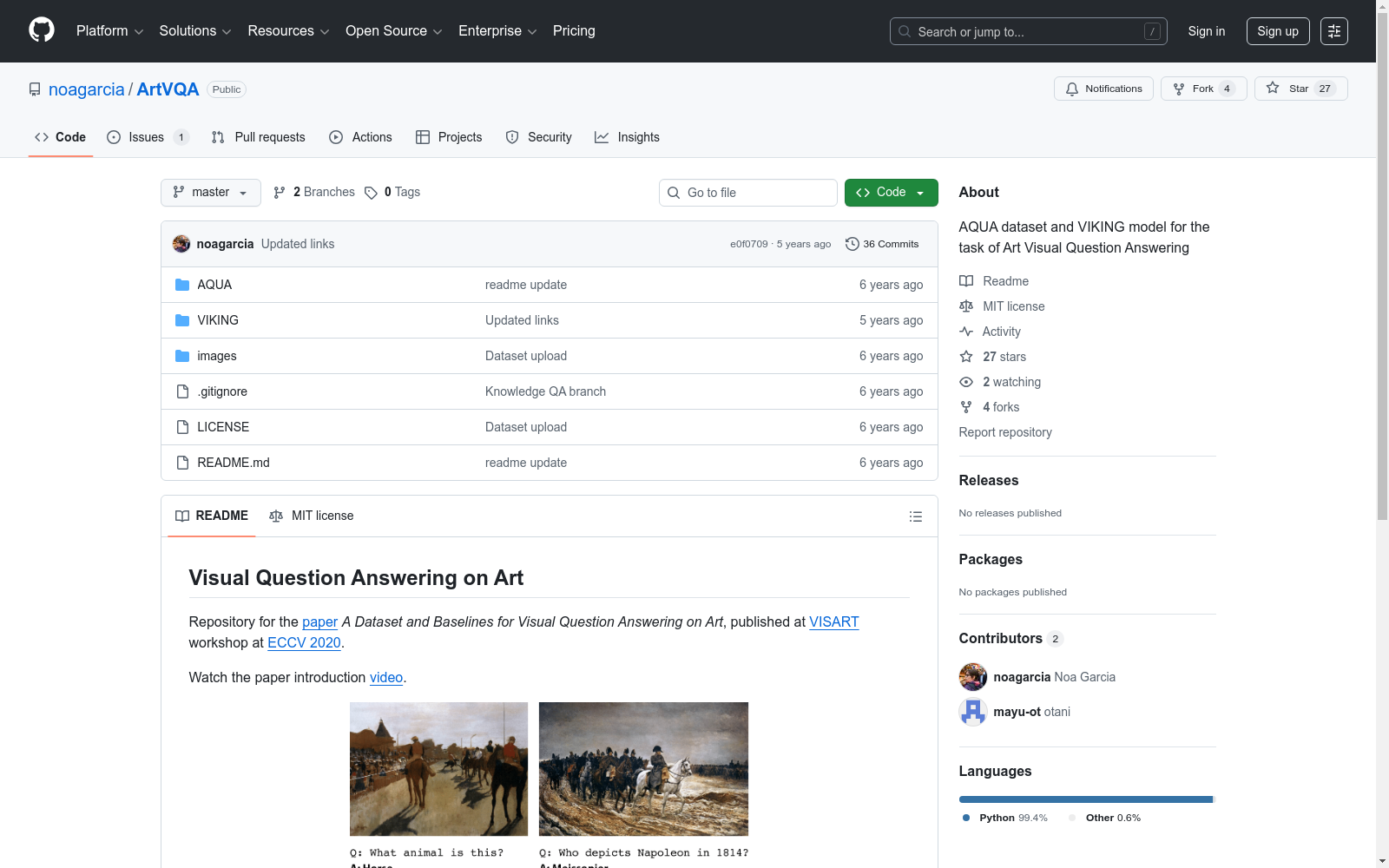Open the paper link in README
This screenshot has width=1389, height=868.
click(319, 621)
